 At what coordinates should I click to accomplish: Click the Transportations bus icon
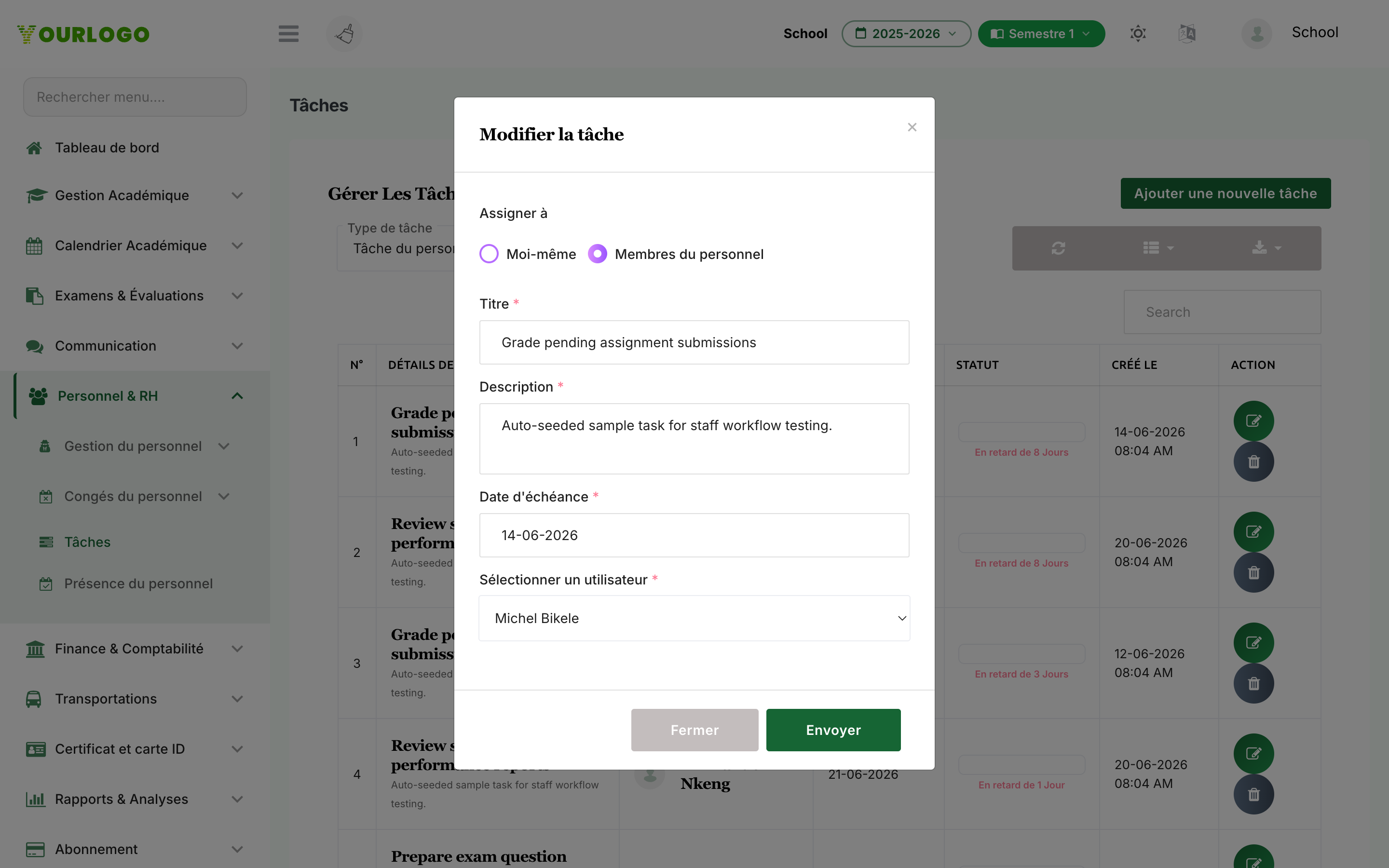coord(33,699)
